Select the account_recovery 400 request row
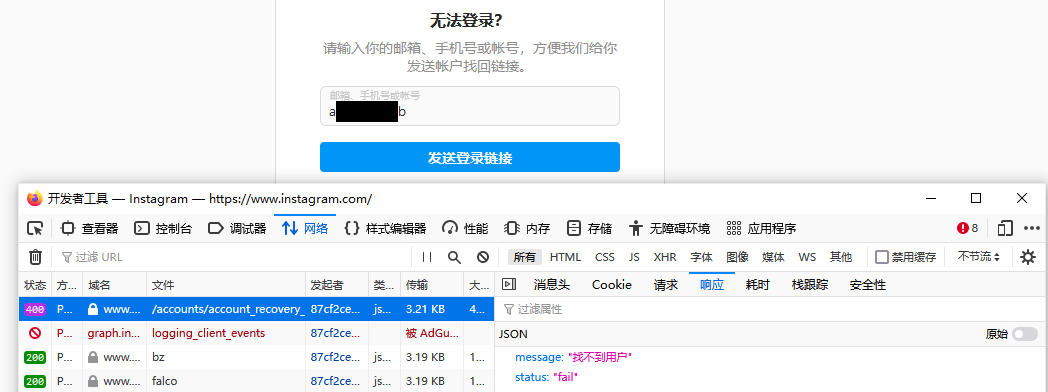Screen dimensions: 1048x392 click(257, 309)
